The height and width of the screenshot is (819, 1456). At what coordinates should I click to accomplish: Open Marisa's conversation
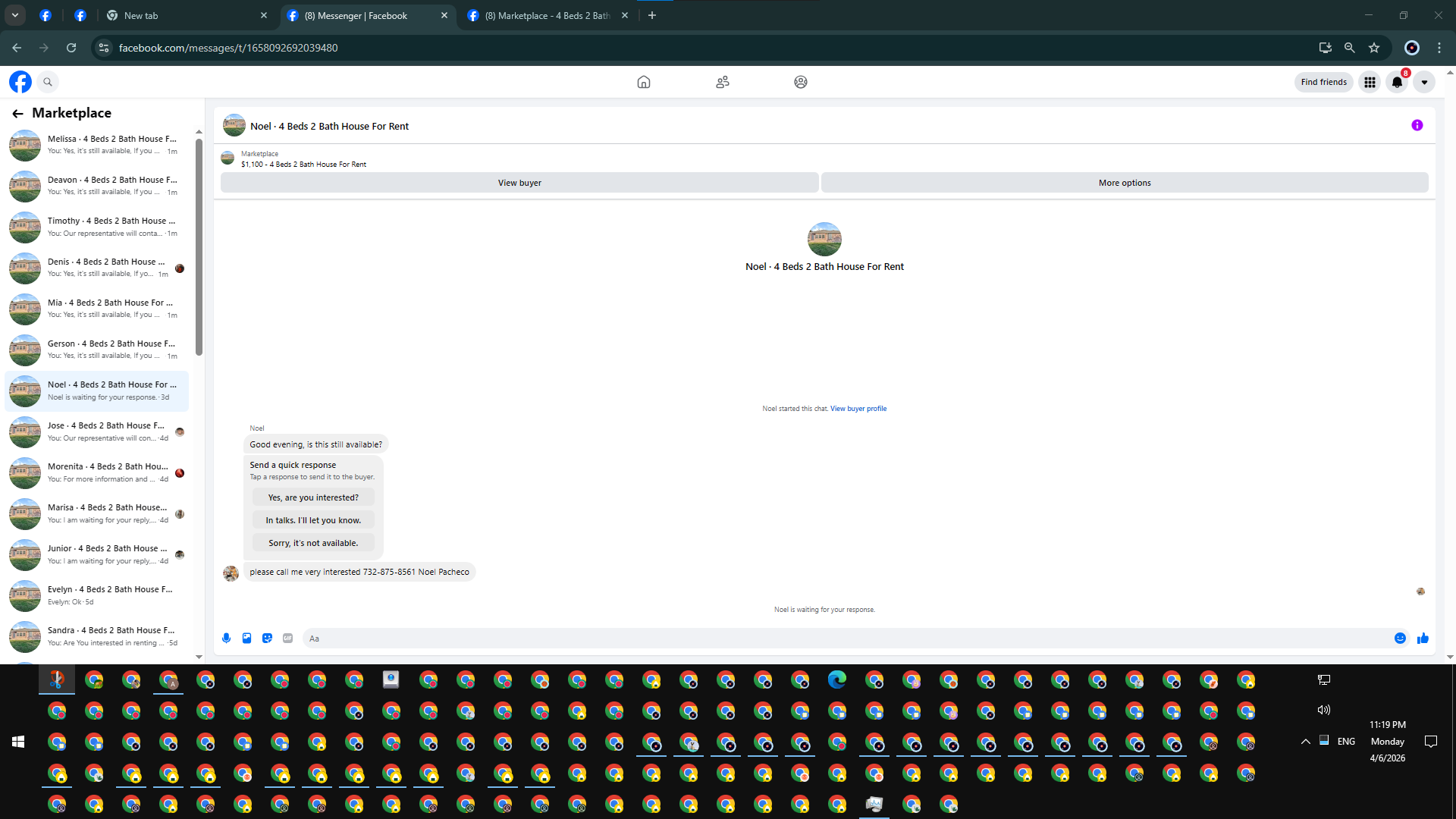click(x=97, y=513)
